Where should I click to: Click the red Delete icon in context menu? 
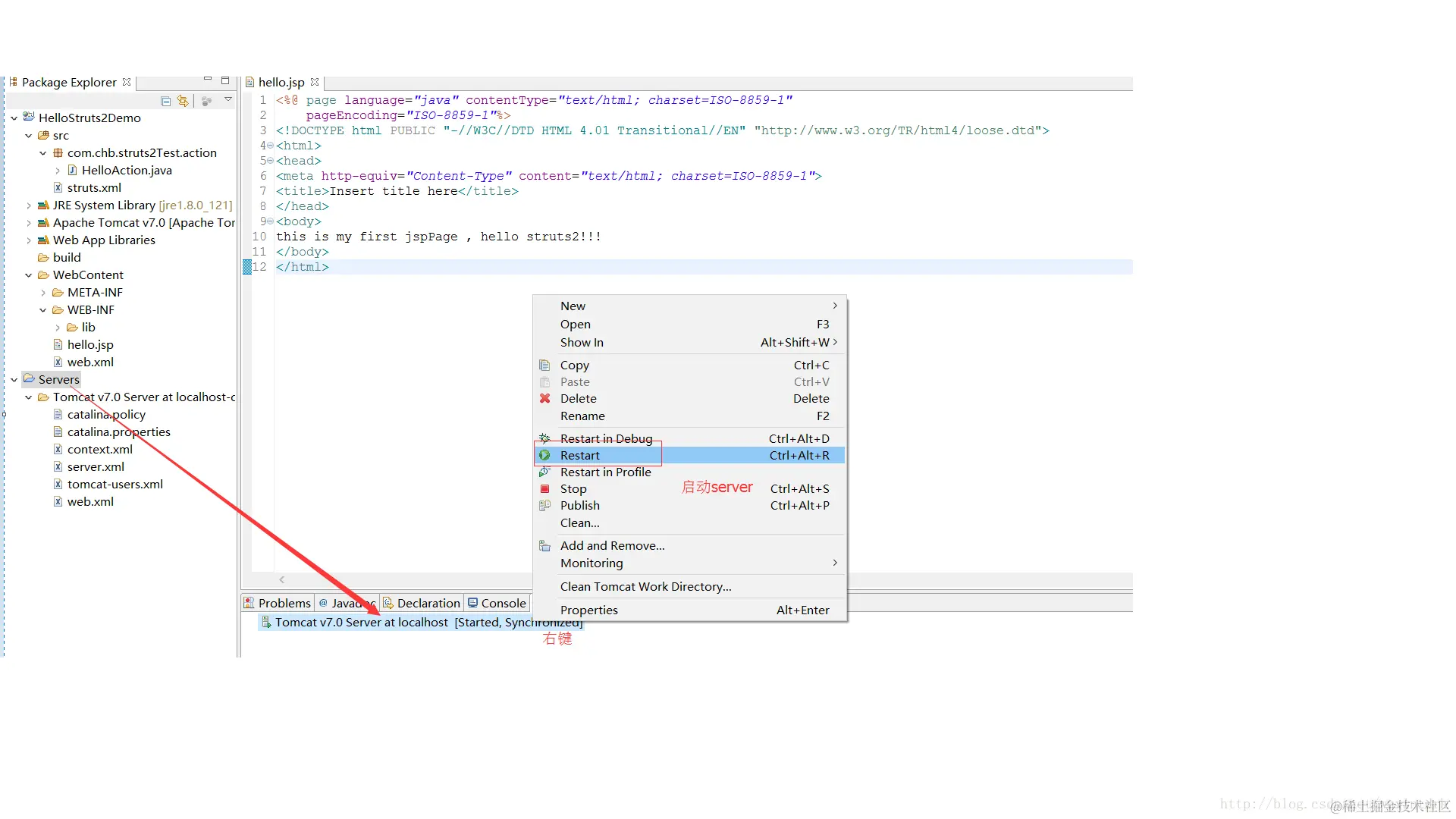[544, 399]
